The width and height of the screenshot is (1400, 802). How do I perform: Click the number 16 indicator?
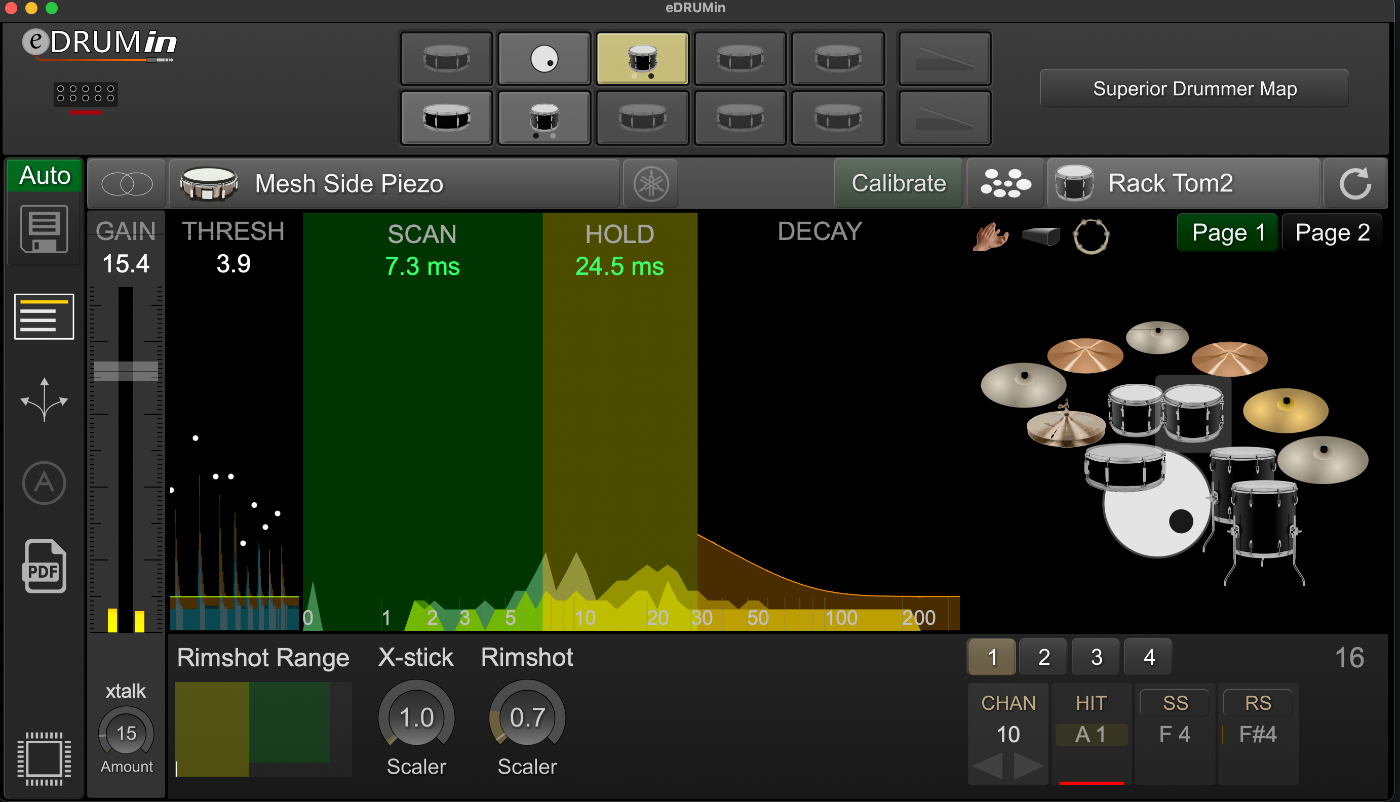pyautogui.click(x=1350, y=658)
